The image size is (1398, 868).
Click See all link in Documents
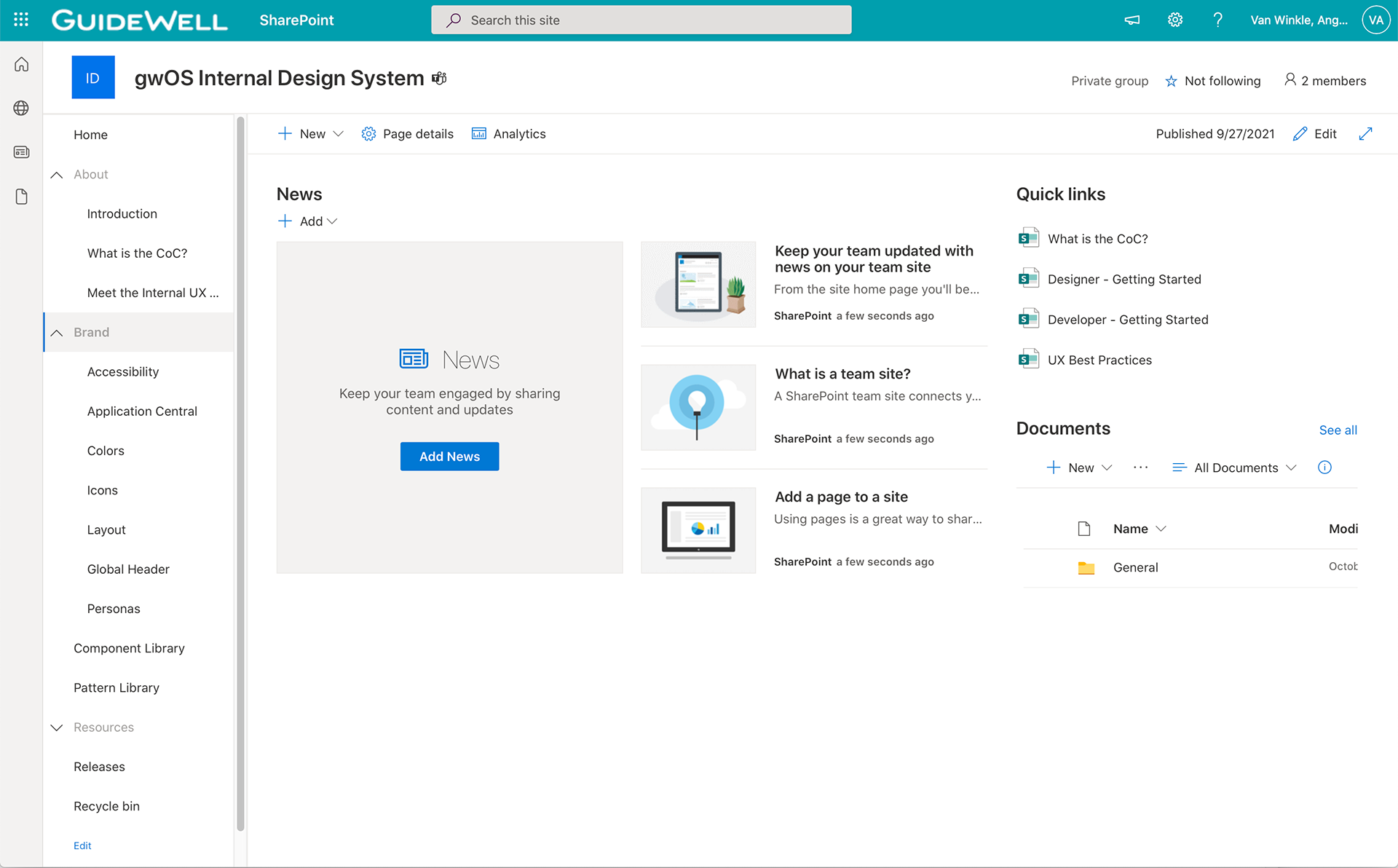click(1338, 430)
